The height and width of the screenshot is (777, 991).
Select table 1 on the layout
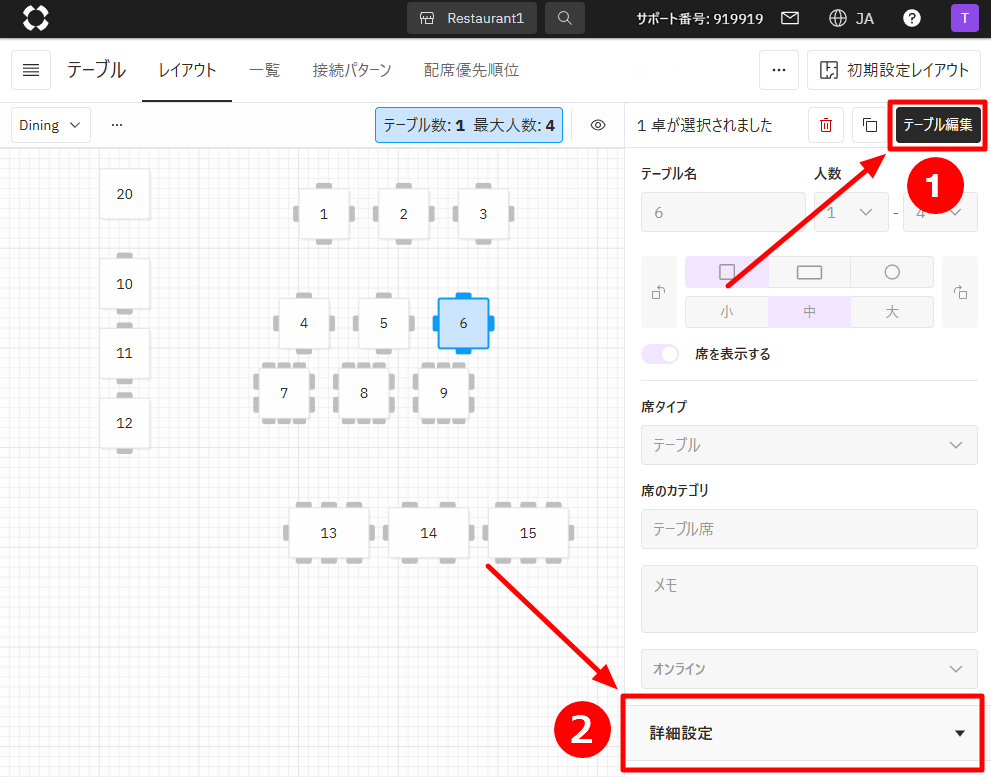click(324, 214)
